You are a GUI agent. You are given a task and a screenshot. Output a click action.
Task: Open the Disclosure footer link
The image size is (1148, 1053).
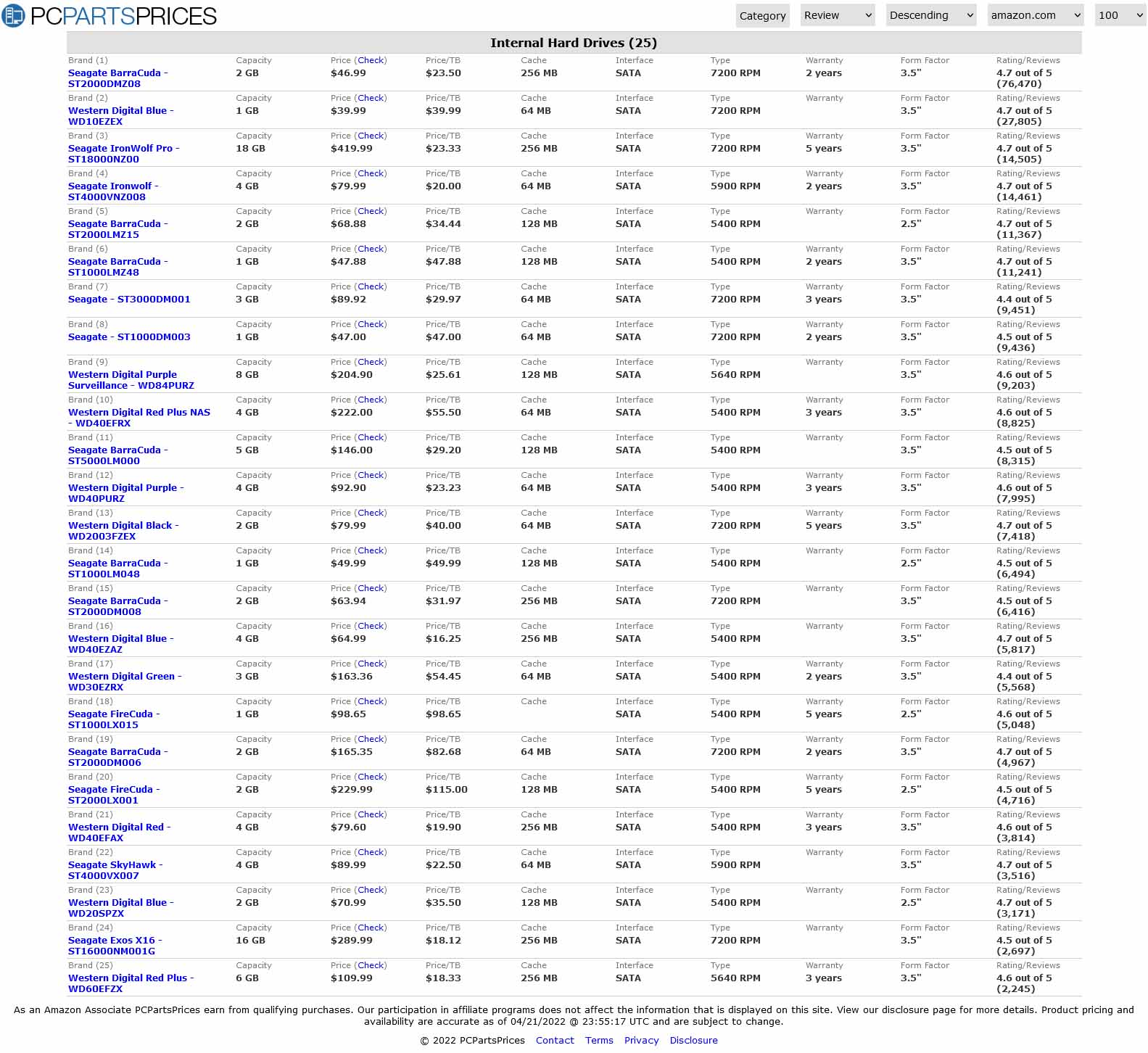(693, 1040)
